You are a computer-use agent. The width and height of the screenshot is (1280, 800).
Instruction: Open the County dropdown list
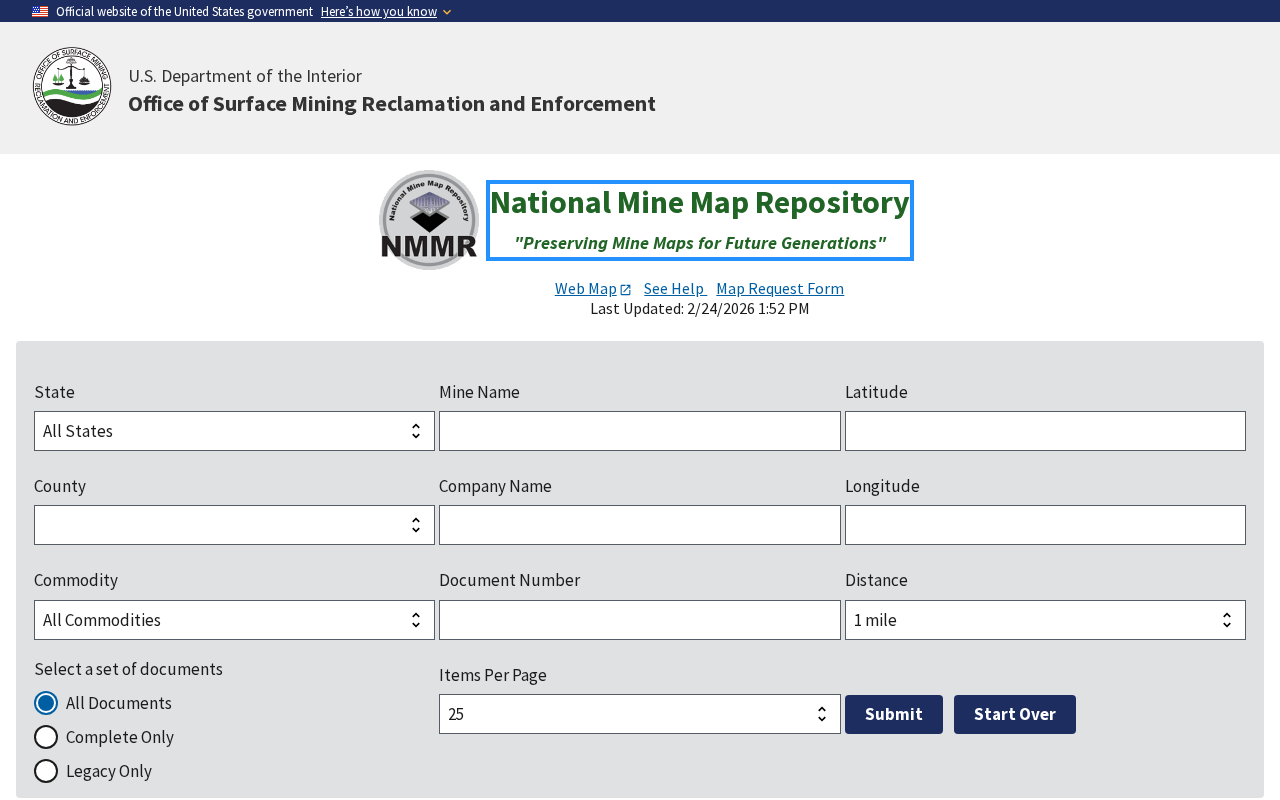(x=234, y=525)
